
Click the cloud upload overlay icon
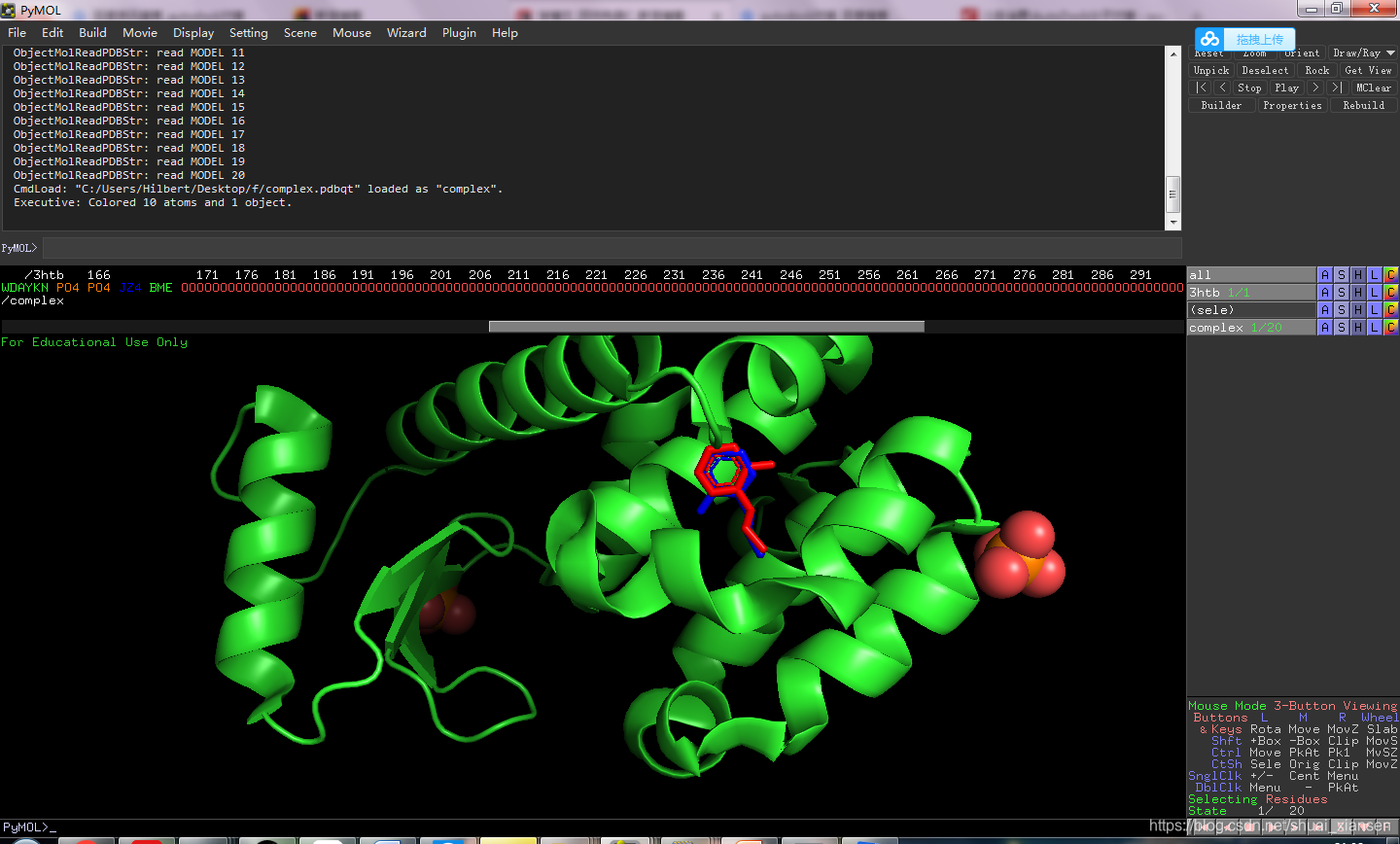pos(1209,39)
